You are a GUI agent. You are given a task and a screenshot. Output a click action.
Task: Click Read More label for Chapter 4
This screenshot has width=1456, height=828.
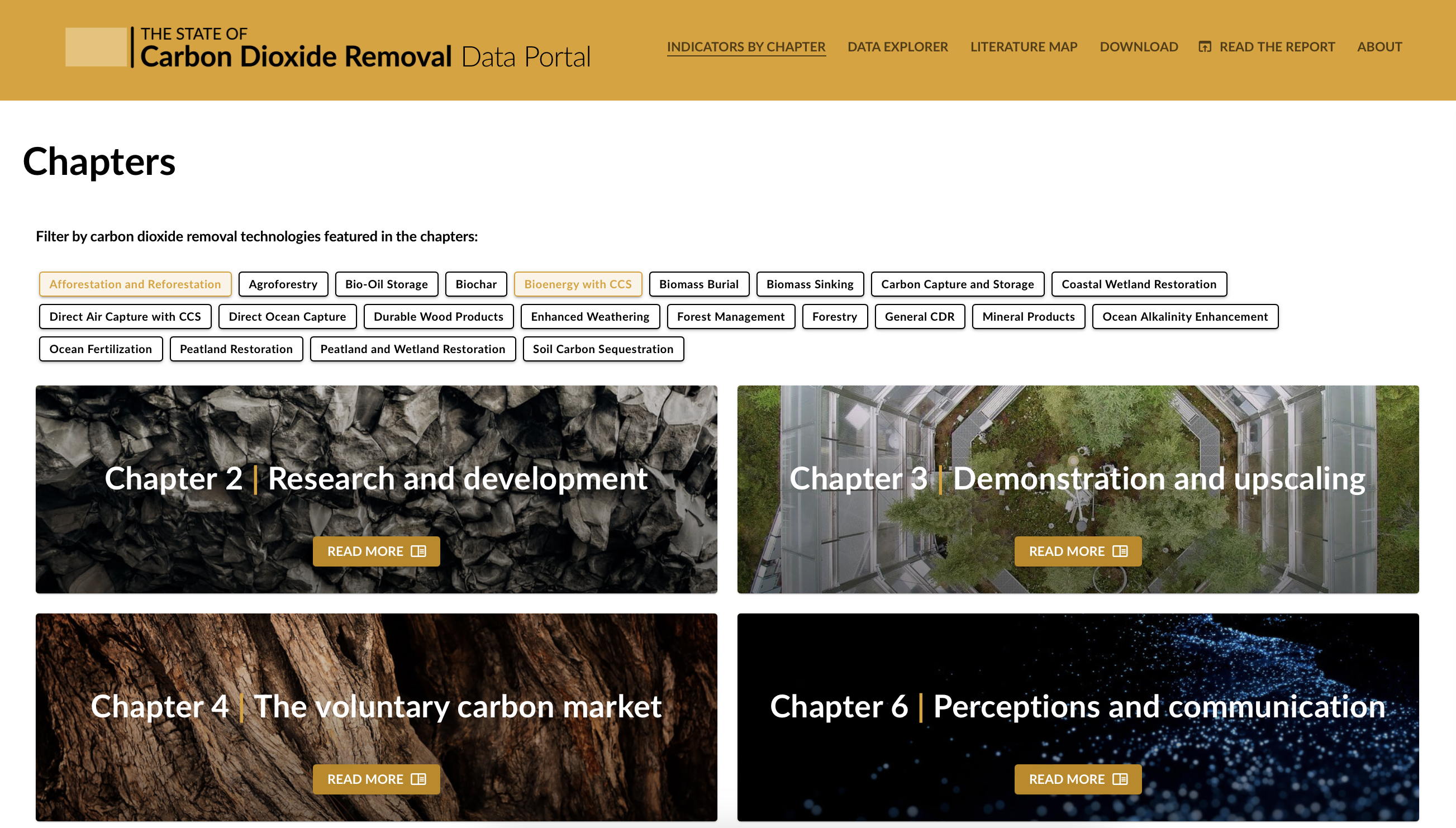365,779
